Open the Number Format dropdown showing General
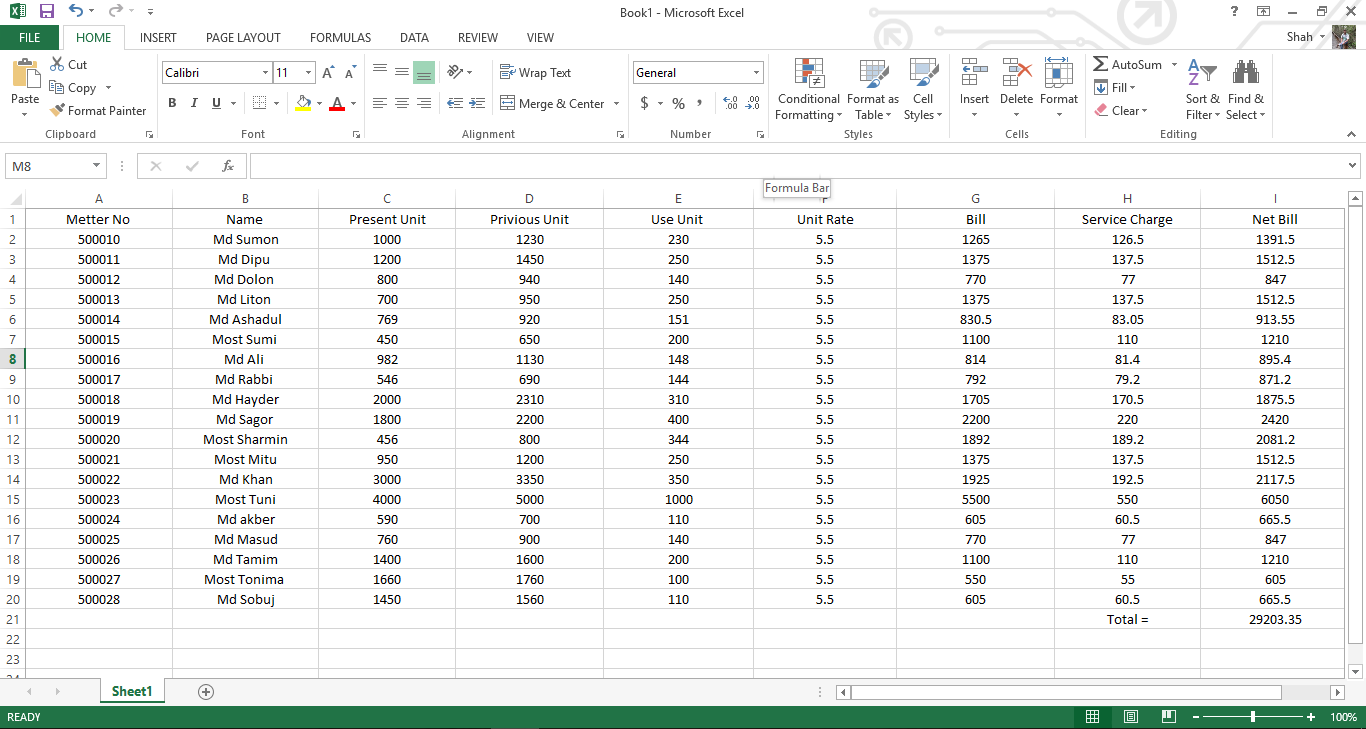The height and width of the screenshot is (729, 1366). click(x=697, y=72)
